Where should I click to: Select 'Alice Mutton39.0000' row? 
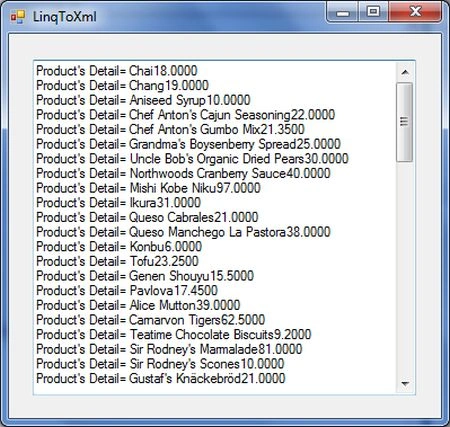point(215,305)
